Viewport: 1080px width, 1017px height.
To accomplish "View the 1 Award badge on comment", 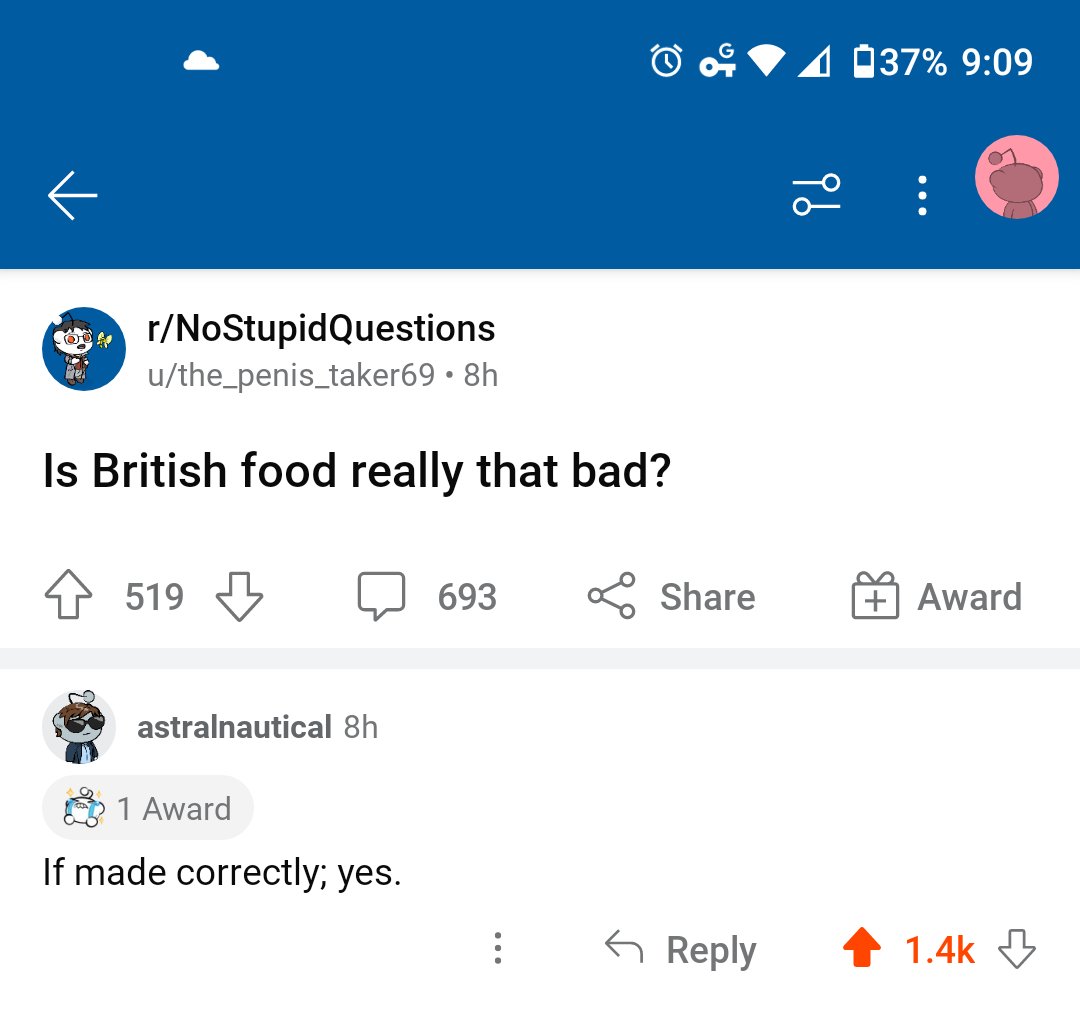I will coord(148,808).
